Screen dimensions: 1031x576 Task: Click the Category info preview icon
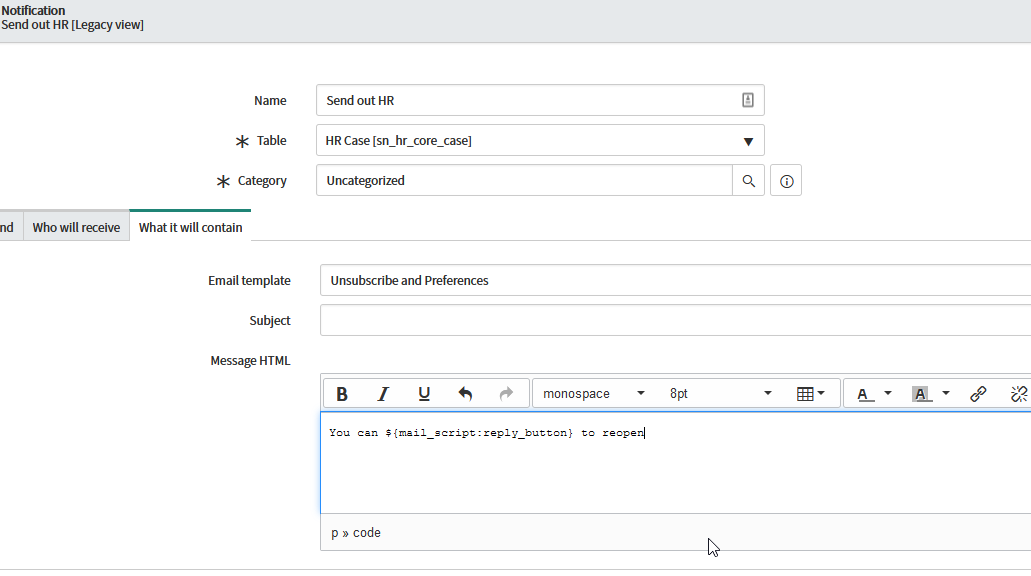click(786, 181)
